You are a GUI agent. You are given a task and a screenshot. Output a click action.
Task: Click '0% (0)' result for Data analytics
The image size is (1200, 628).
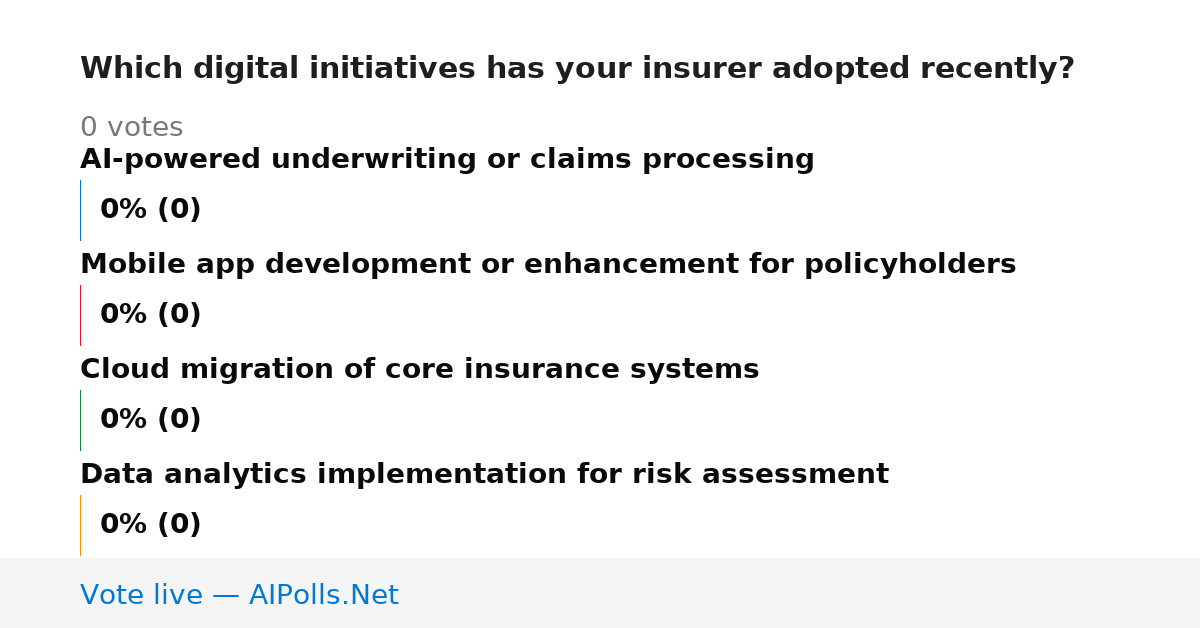click(x=151, y=525)
